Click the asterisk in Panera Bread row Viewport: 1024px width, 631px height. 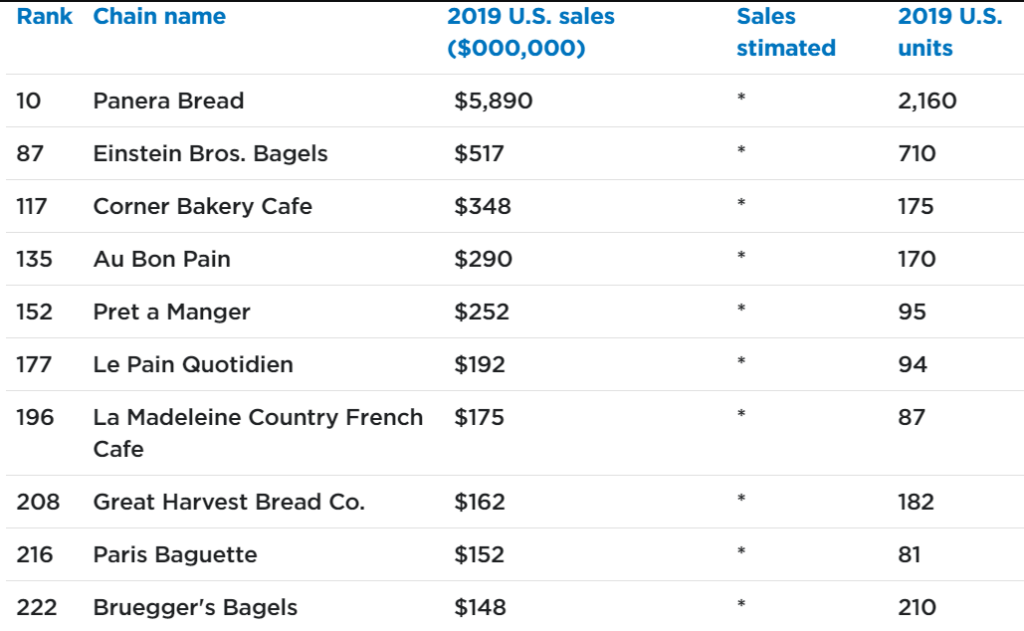click(741, 98)
